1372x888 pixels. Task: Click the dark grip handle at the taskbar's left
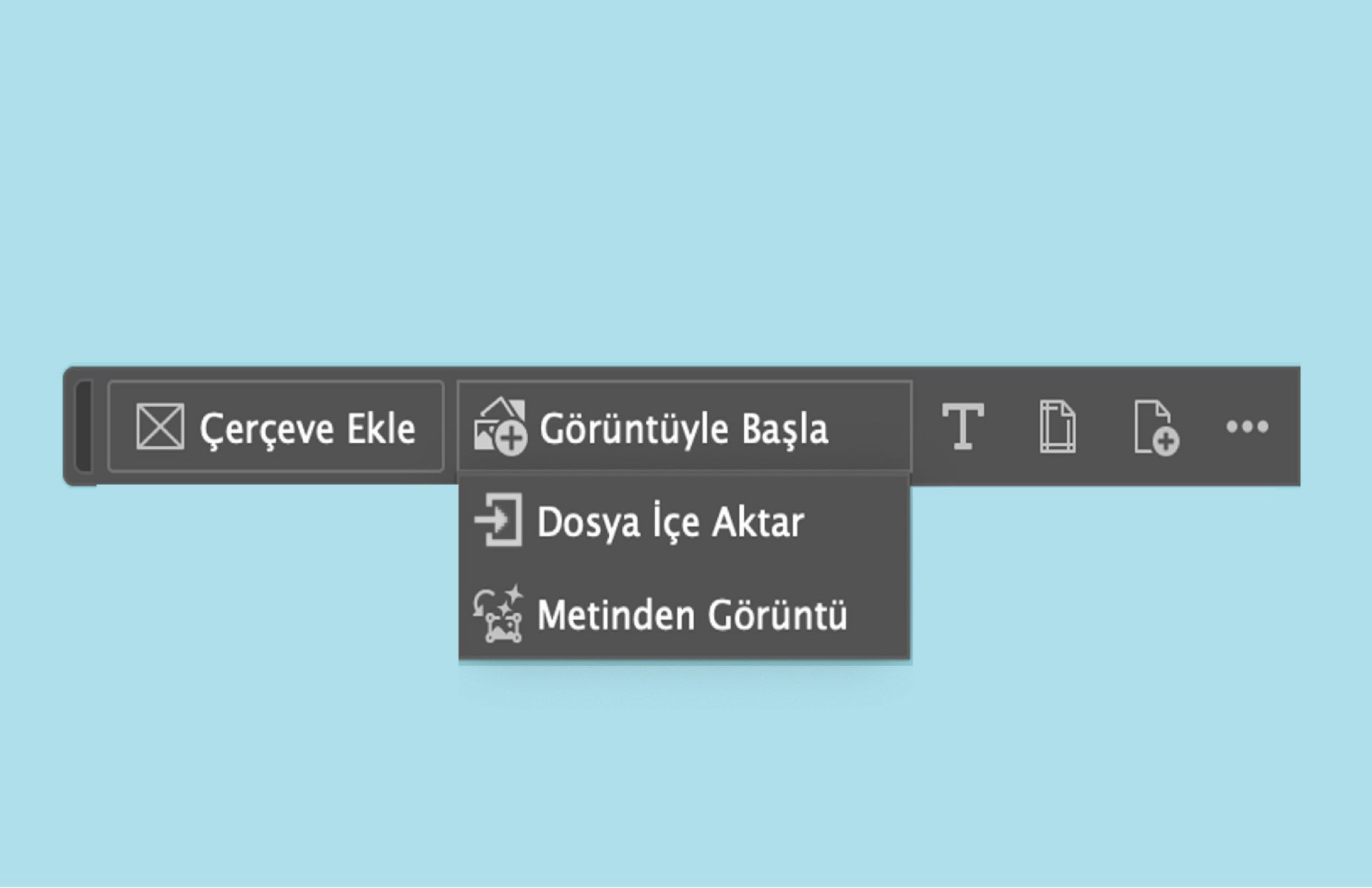coord(84,428)
